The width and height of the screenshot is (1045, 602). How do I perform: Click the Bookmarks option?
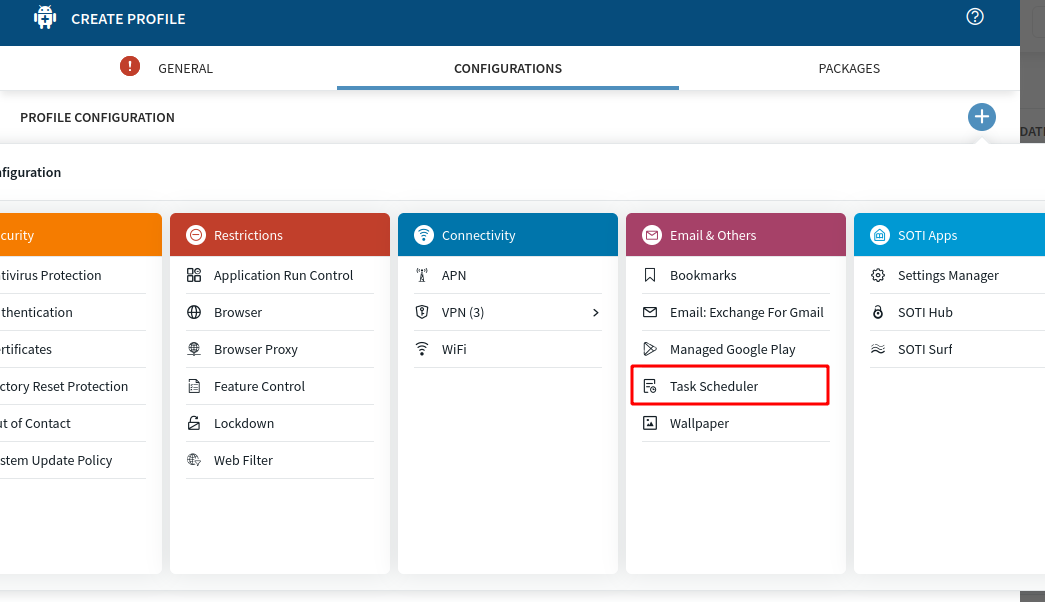703,275
